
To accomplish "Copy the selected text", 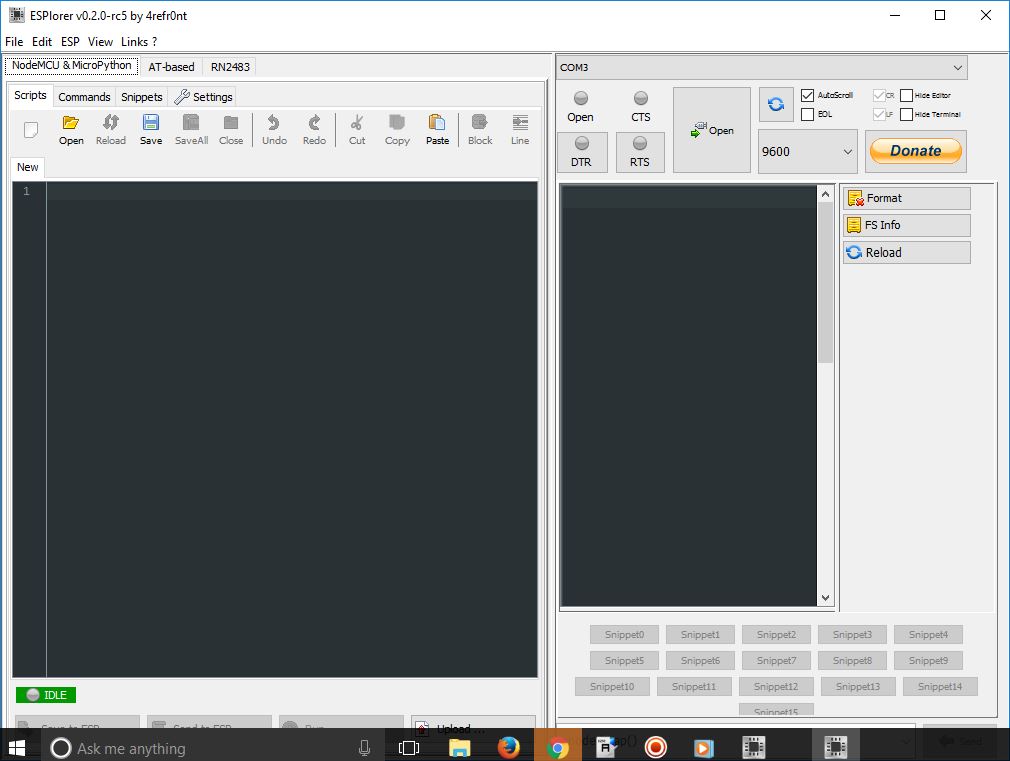I will [397, 130].
